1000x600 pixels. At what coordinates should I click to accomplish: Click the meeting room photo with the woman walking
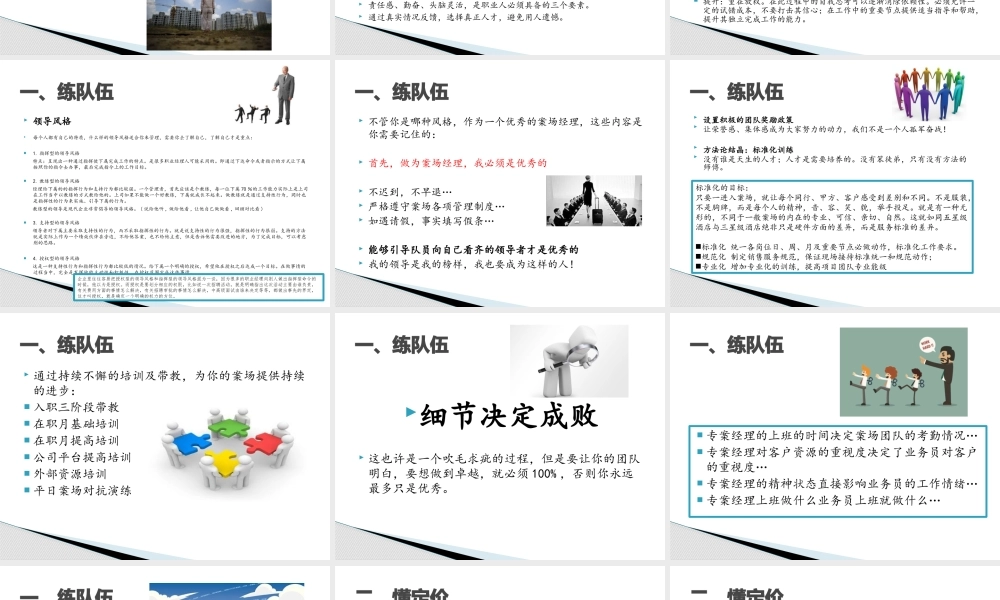(x=594, y=201)
